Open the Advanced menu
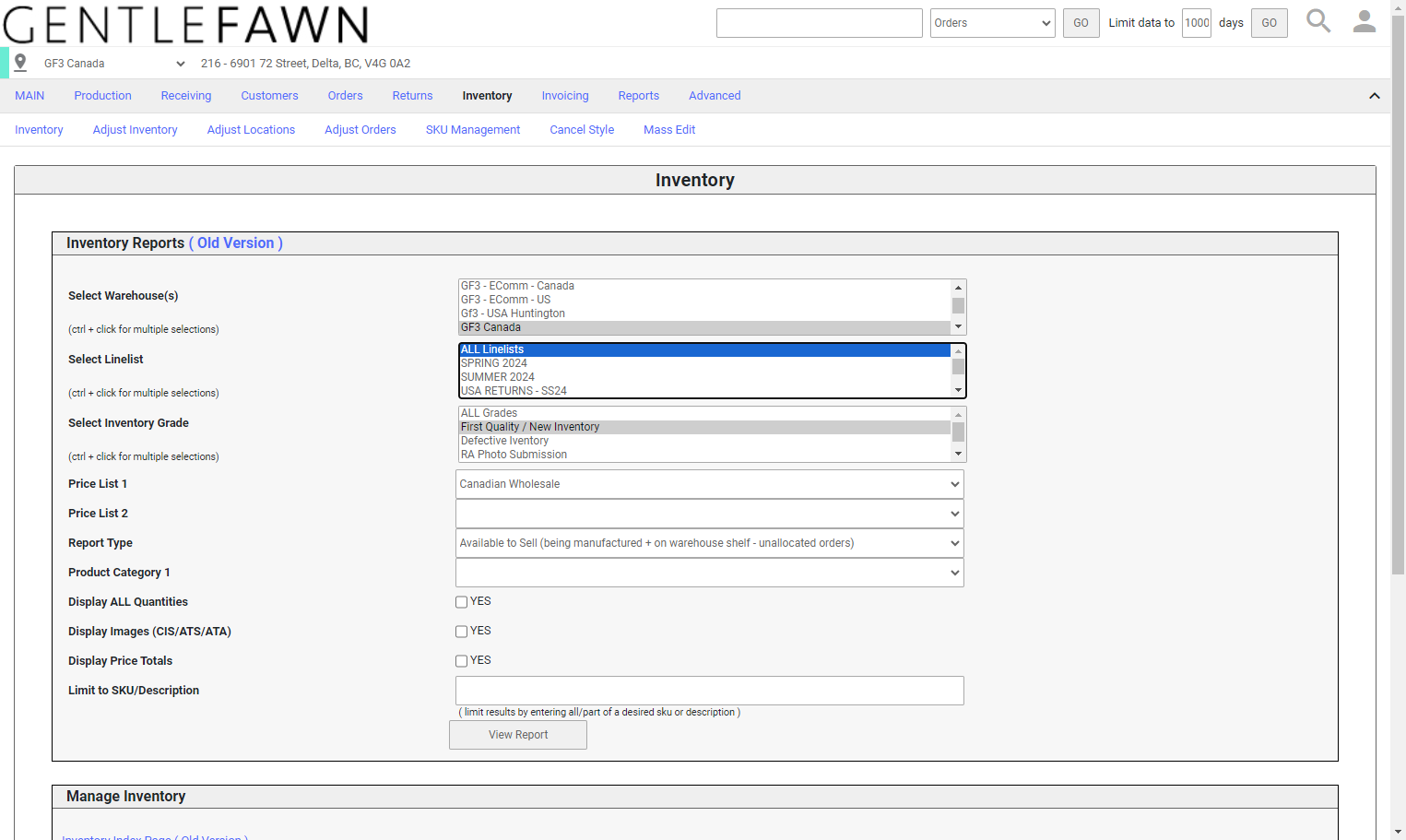 coord(715,96)
